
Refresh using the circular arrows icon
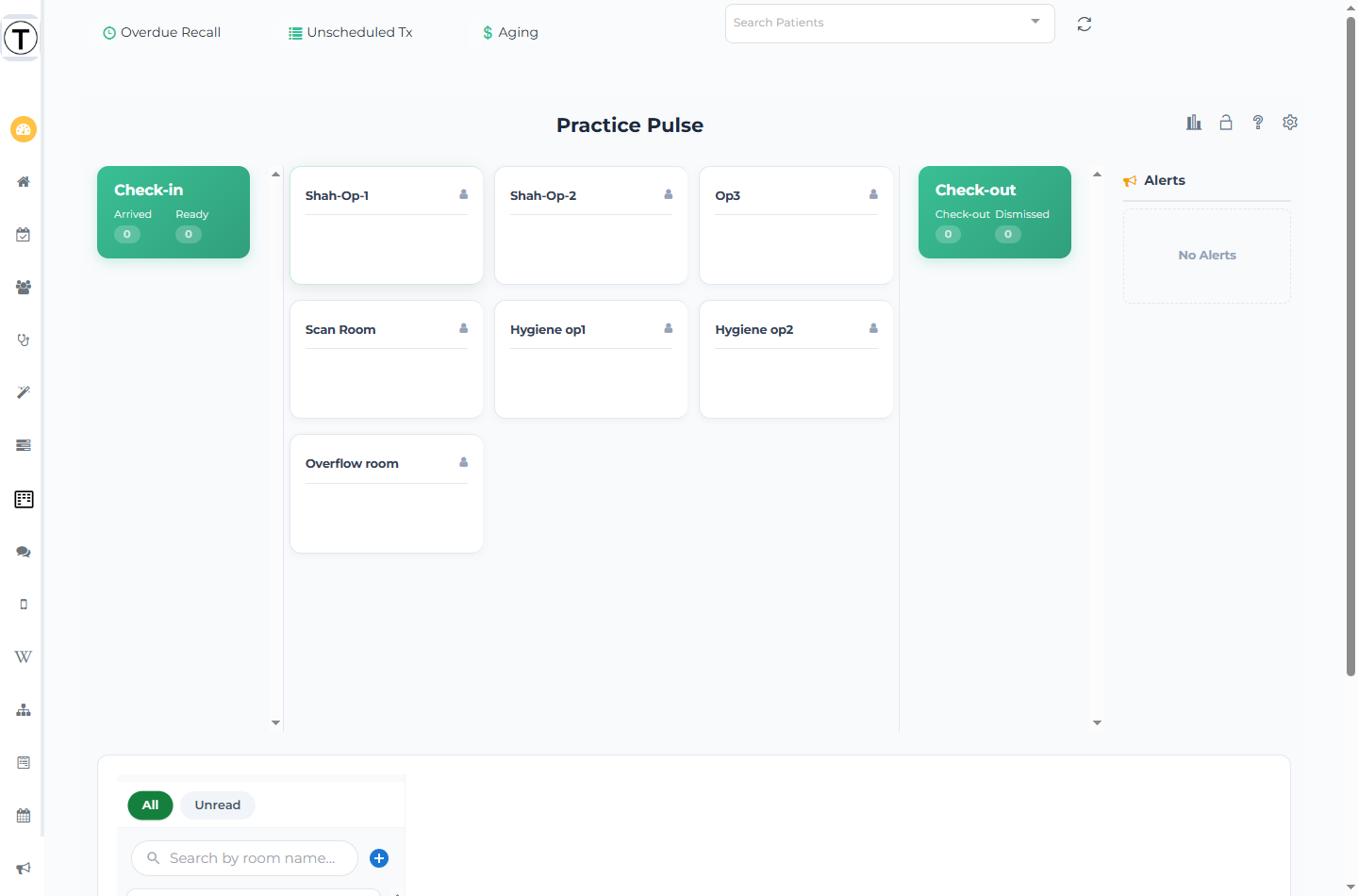click(1085, 25)
